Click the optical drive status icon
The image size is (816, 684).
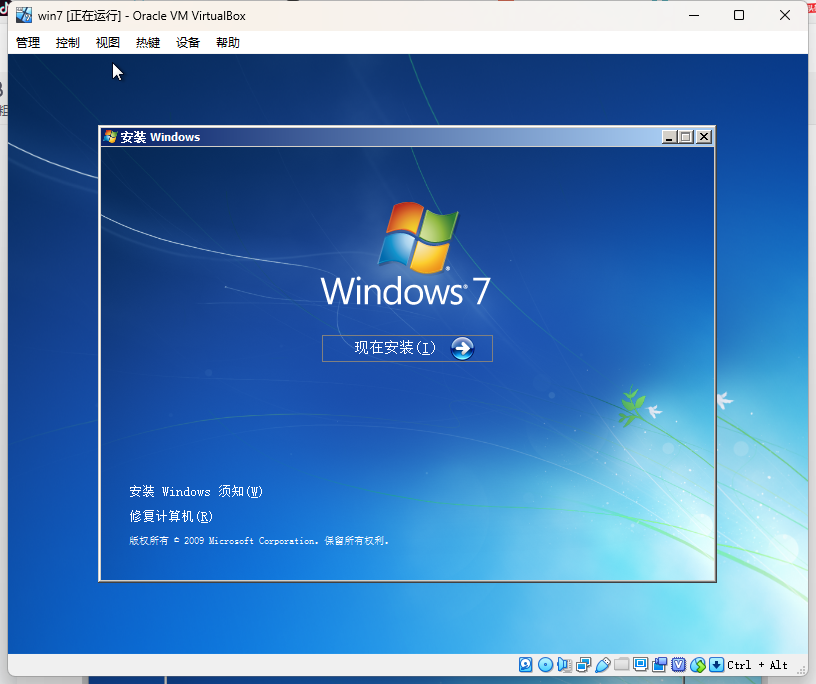pos(546,665)
